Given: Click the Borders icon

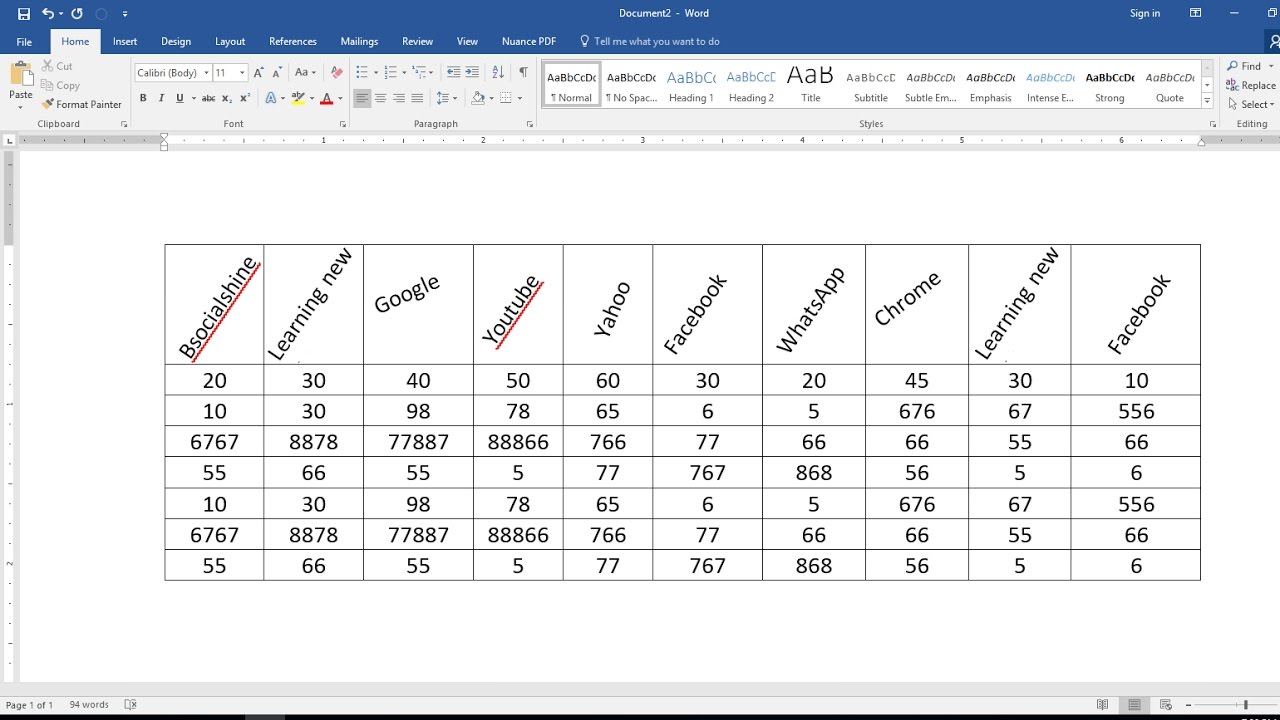Looking at the screenshot, I should coord(506,98).
